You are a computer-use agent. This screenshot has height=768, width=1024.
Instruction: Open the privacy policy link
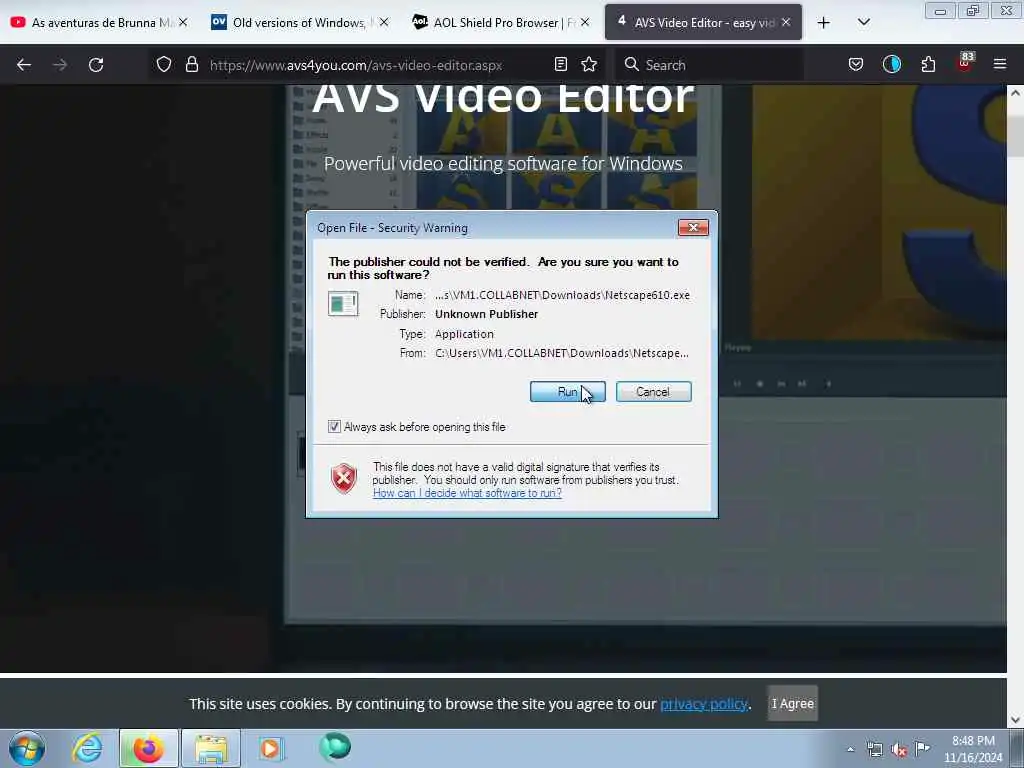[703, 704]
